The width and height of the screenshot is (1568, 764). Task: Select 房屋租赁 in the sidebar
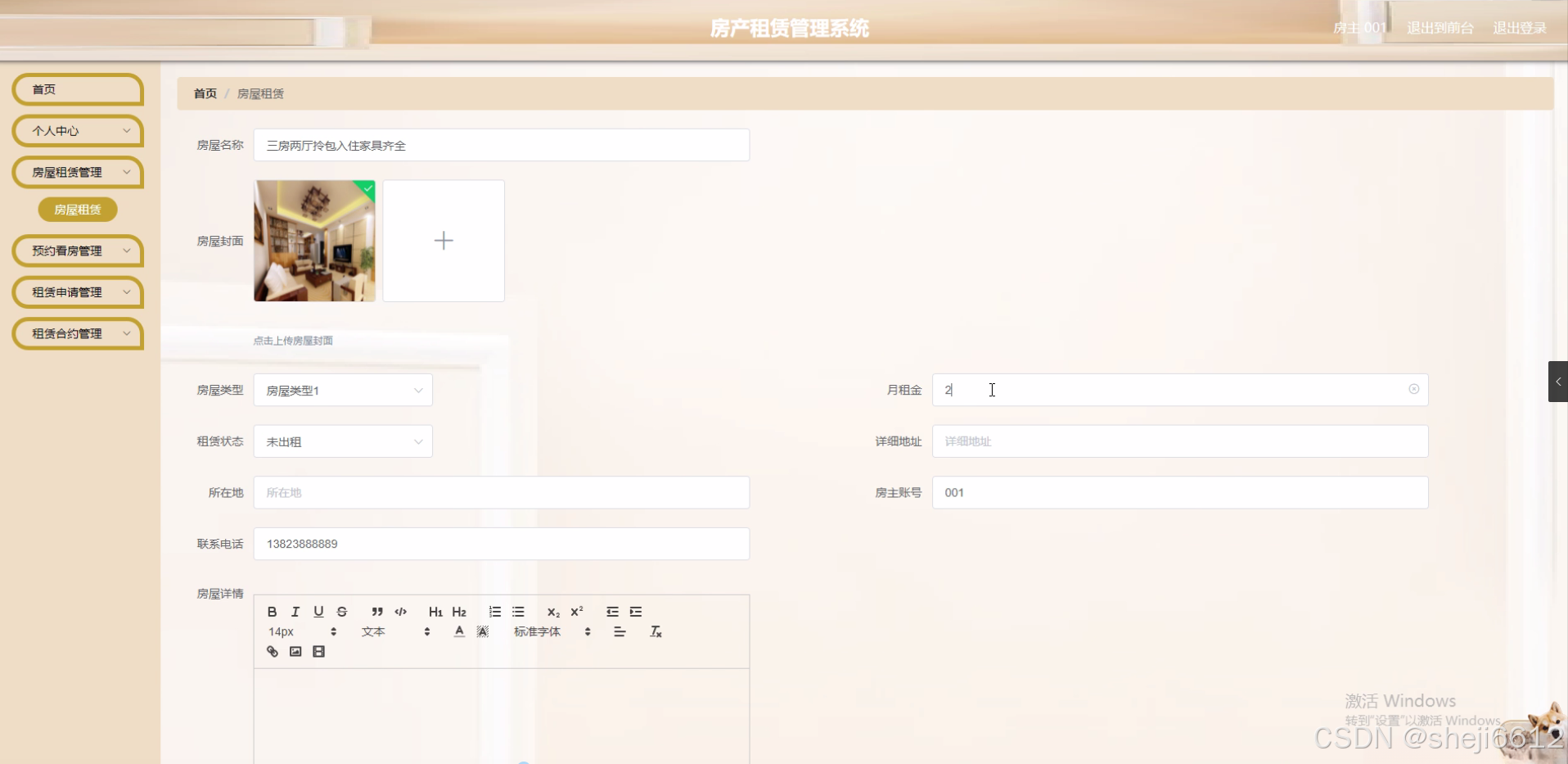(77, 210)
